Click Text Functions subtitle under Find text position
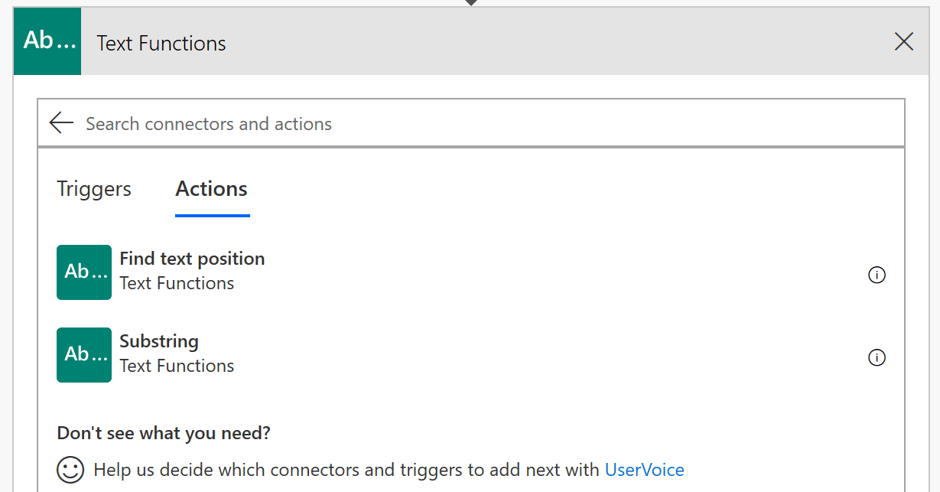 click(x=177, y=283)
